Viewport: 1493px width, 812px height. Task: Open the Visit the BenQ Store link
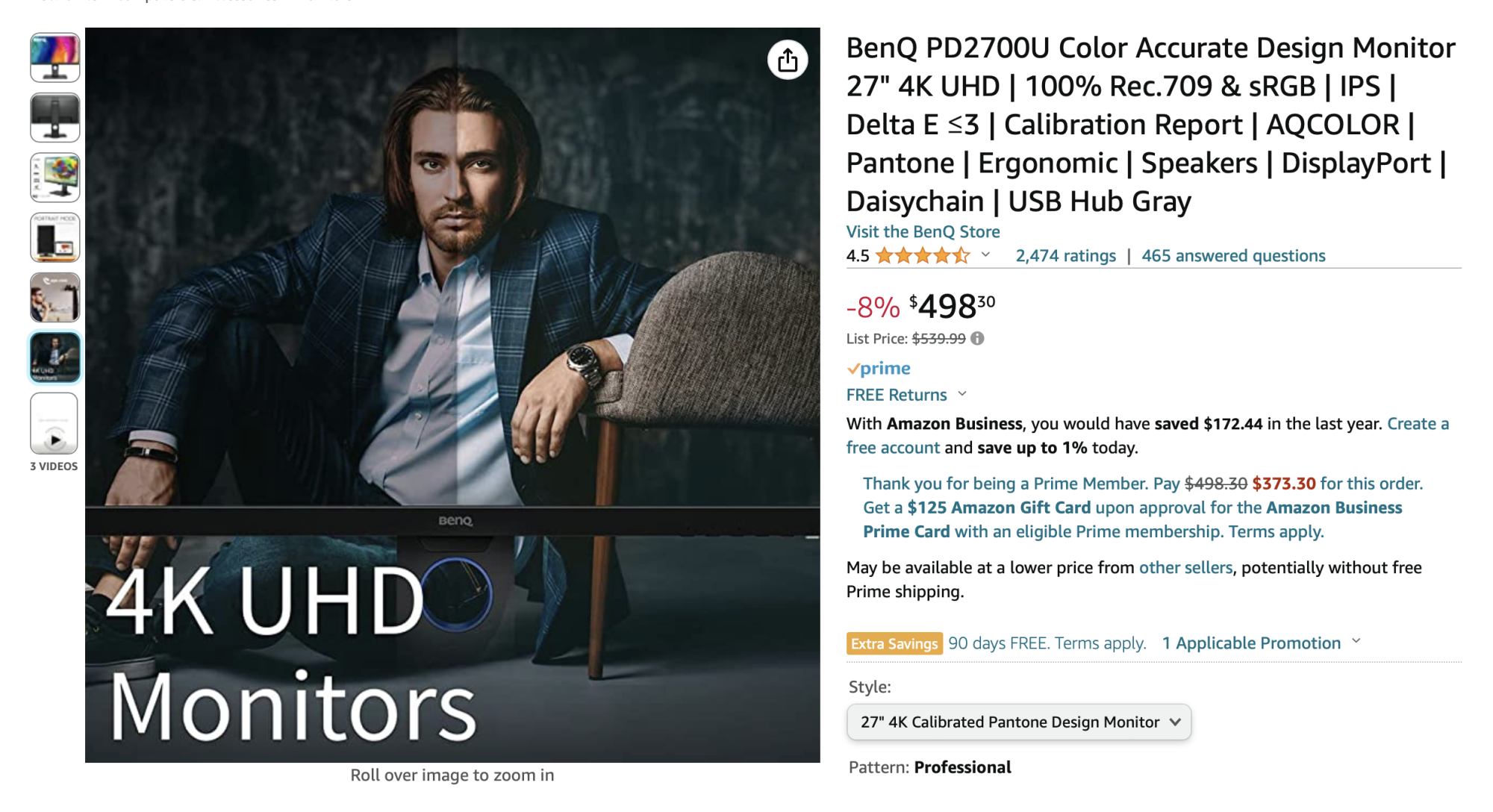tap(923, 232)
